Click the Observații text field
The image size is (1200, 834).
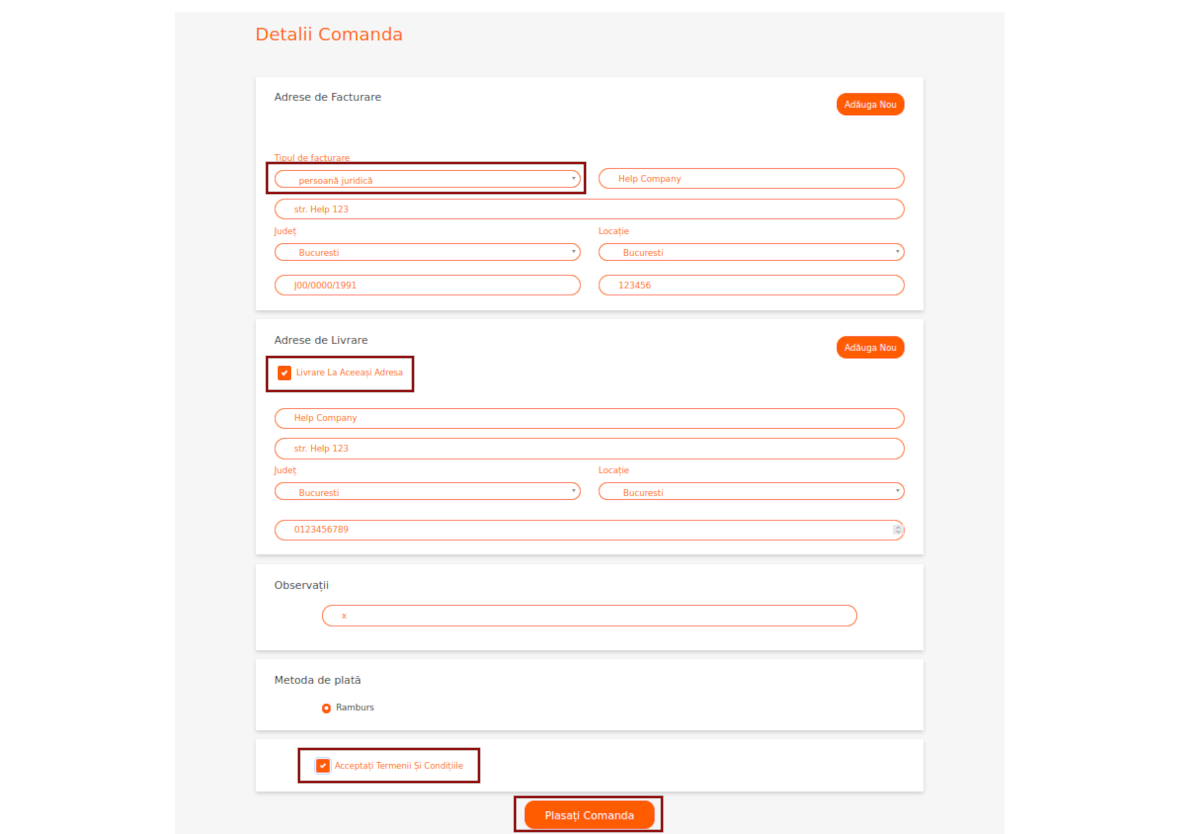click(x=589, y=616)
